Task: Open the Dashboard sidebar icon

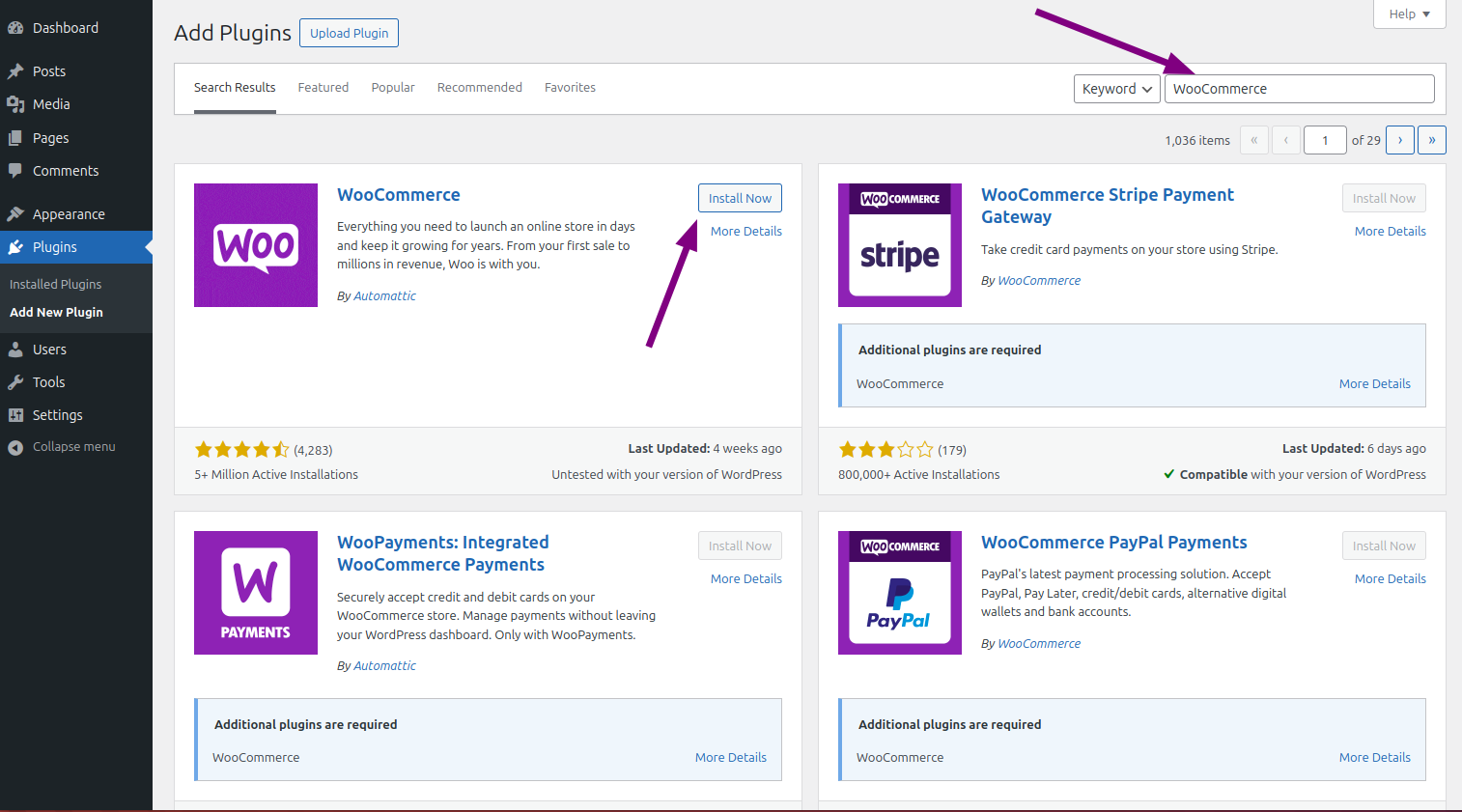Action: click(x=17, y=27)
